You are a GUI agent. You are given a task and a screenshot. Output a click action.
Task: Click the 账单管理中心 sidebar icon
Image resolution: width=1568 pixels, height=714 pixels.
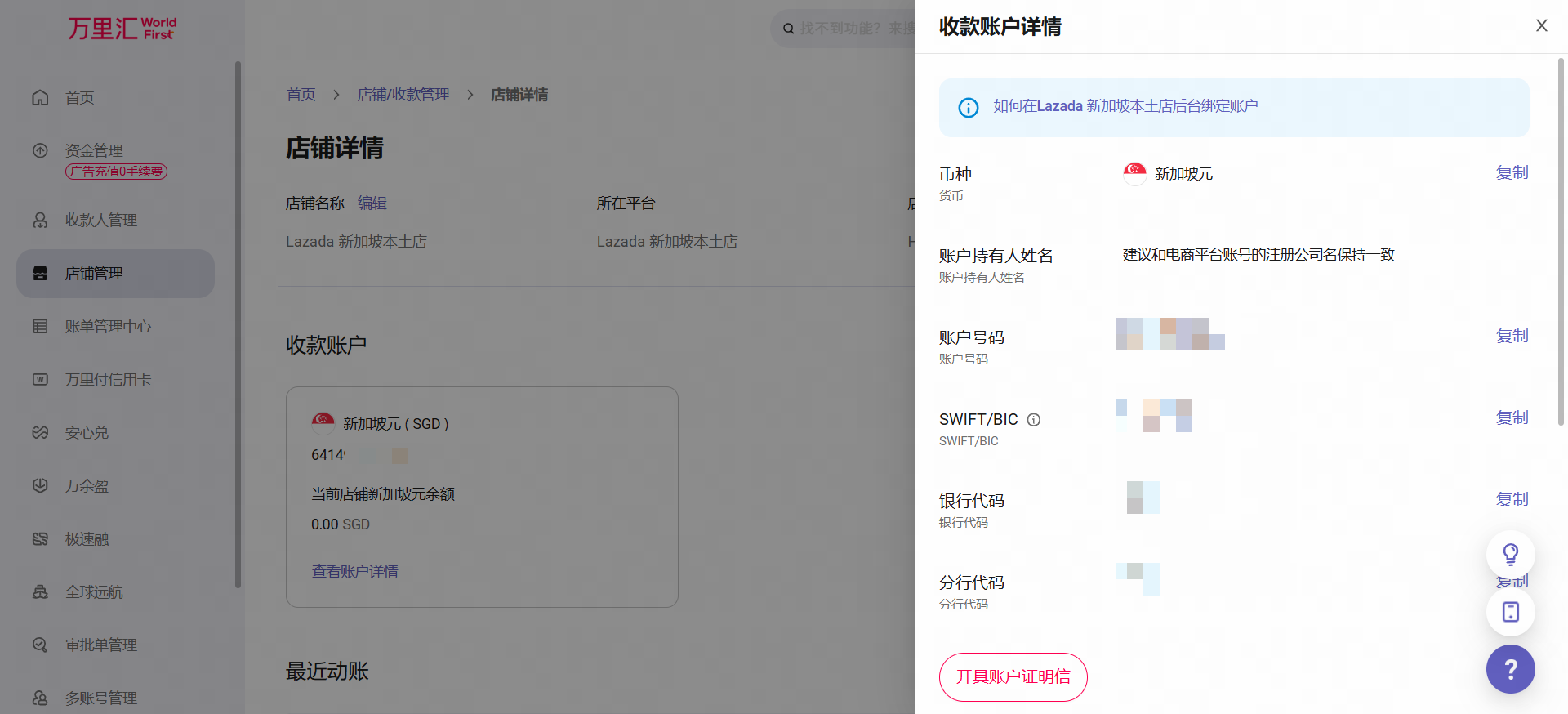(40, 326)
